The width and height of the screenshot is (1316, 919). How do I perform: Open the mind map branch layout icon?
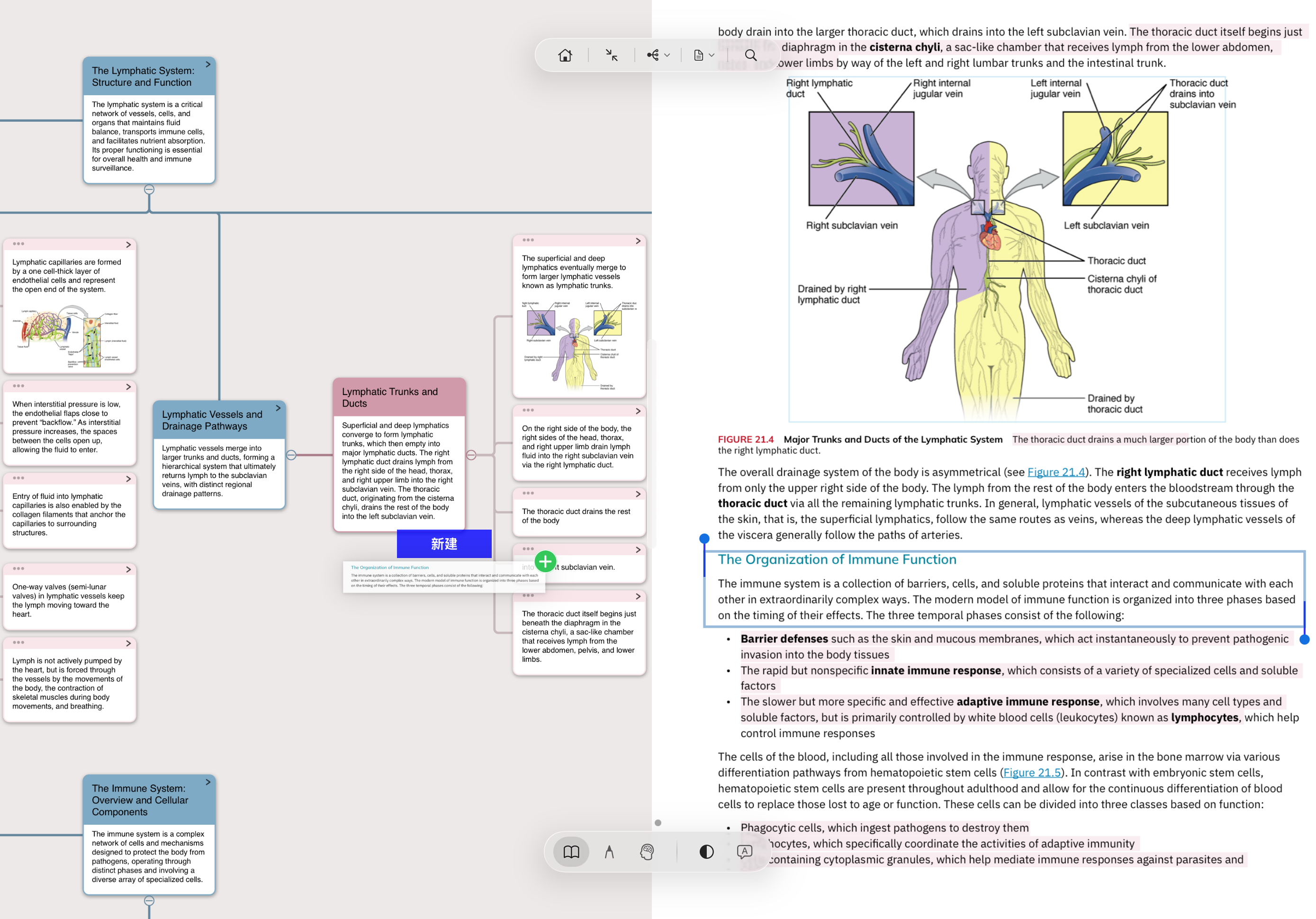653,55
